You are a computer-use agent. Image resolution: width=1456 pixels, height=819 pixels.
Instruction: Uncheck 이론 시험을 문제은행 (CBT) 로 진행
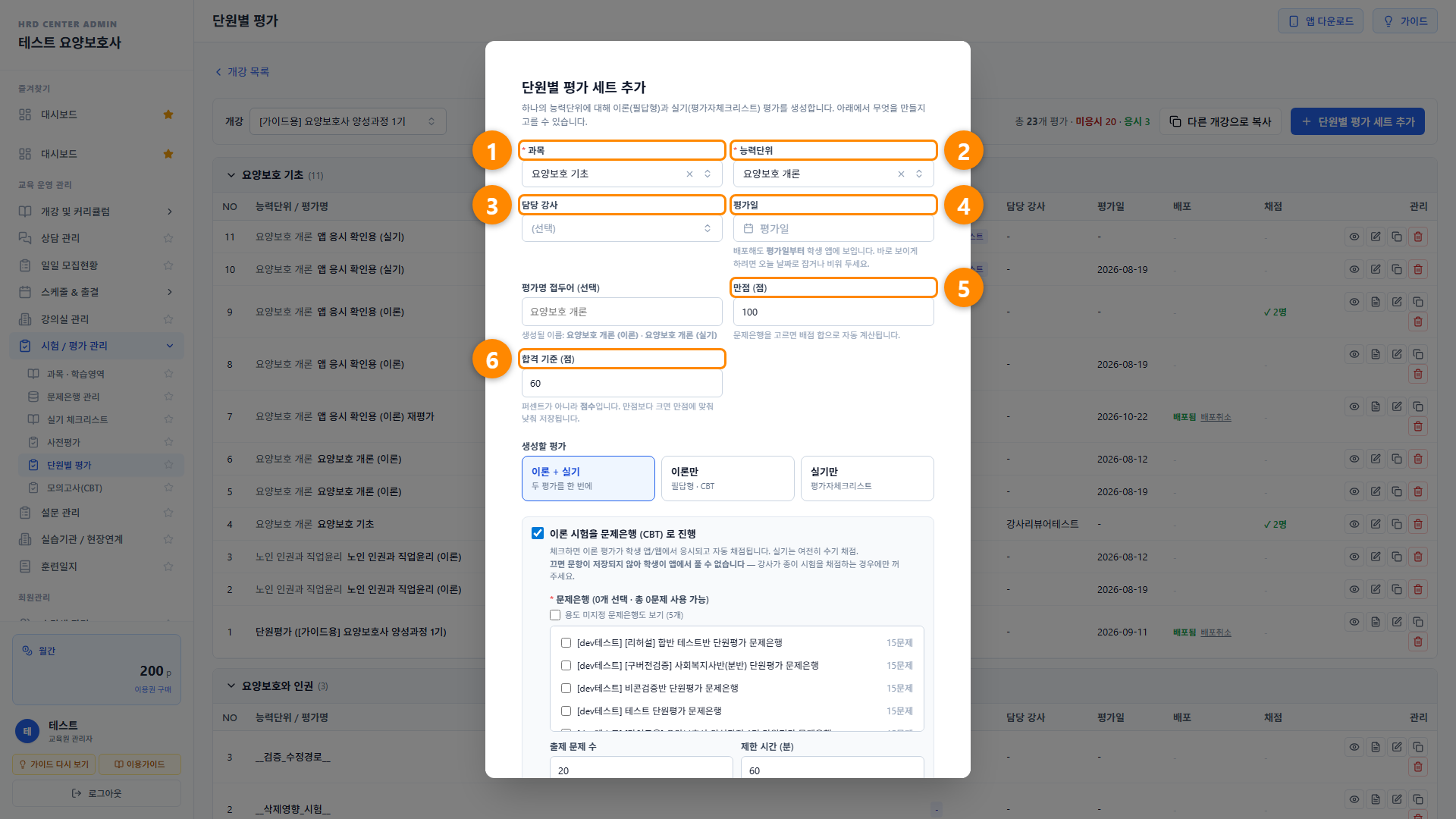538,533
